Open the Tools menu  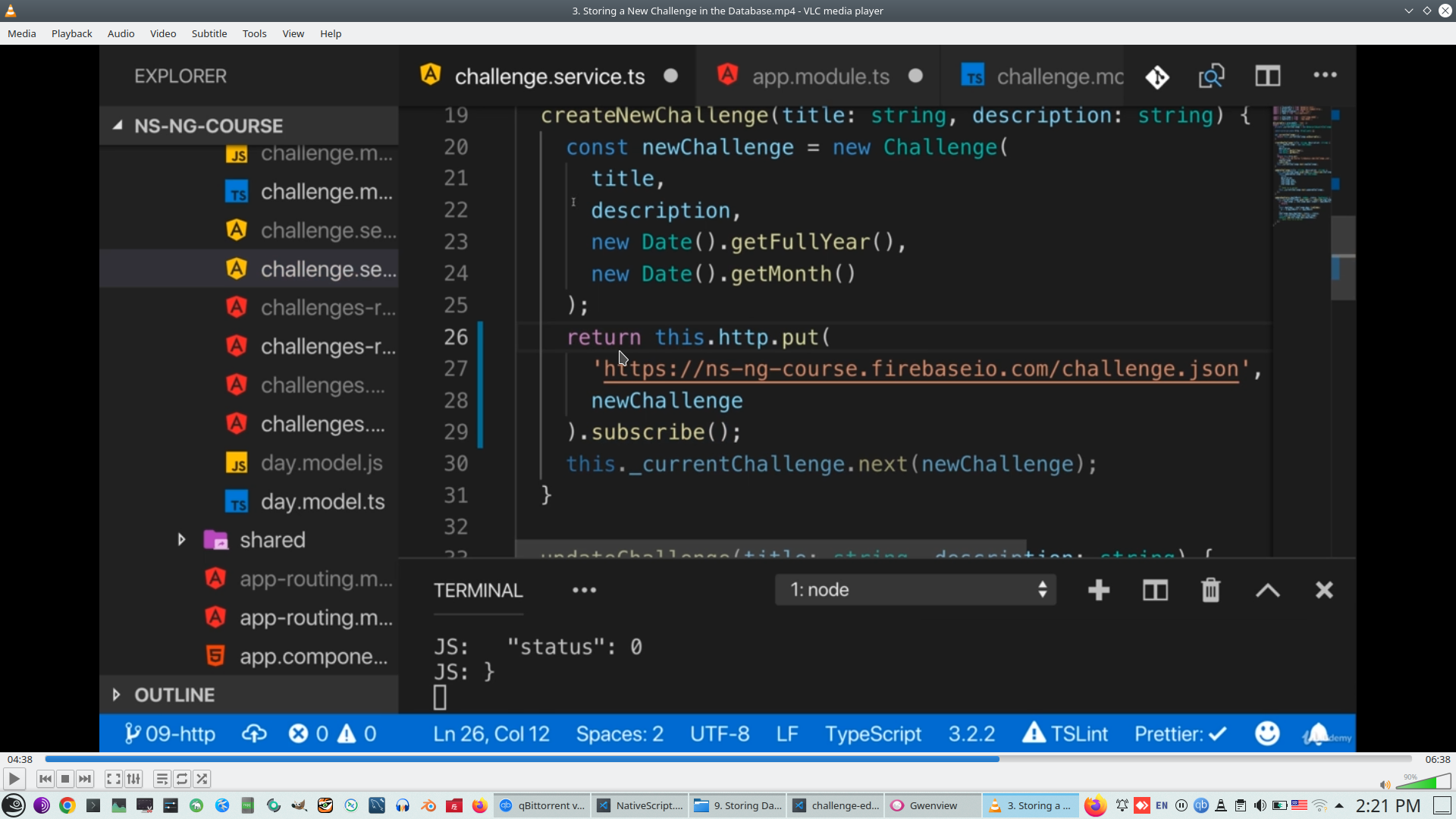click(254, 33)
